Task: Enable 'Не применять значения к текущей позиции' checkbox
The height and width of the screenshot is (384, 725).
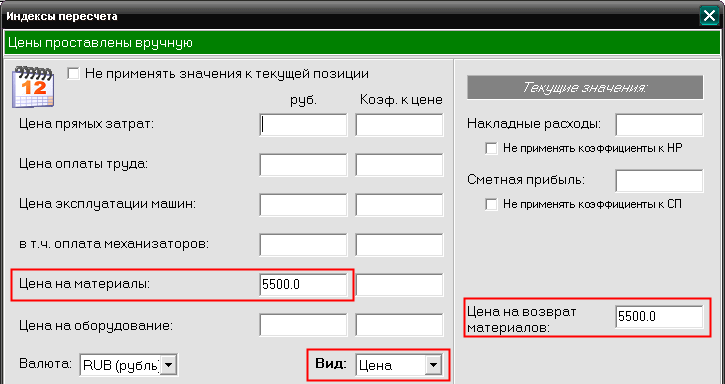Action: (74, 74)
